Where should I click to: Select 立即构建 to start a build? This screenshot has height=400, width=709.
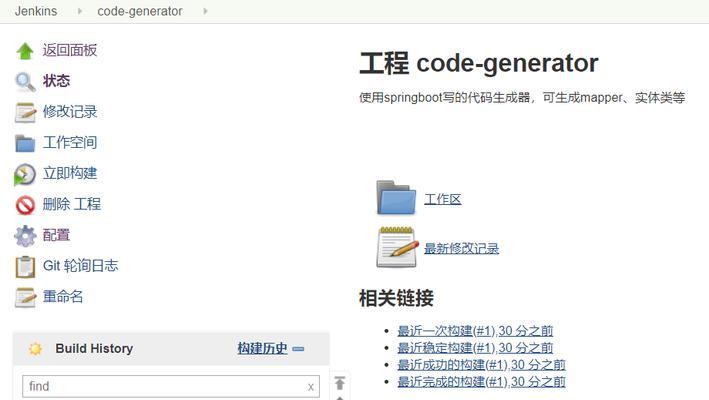[70, 173]
